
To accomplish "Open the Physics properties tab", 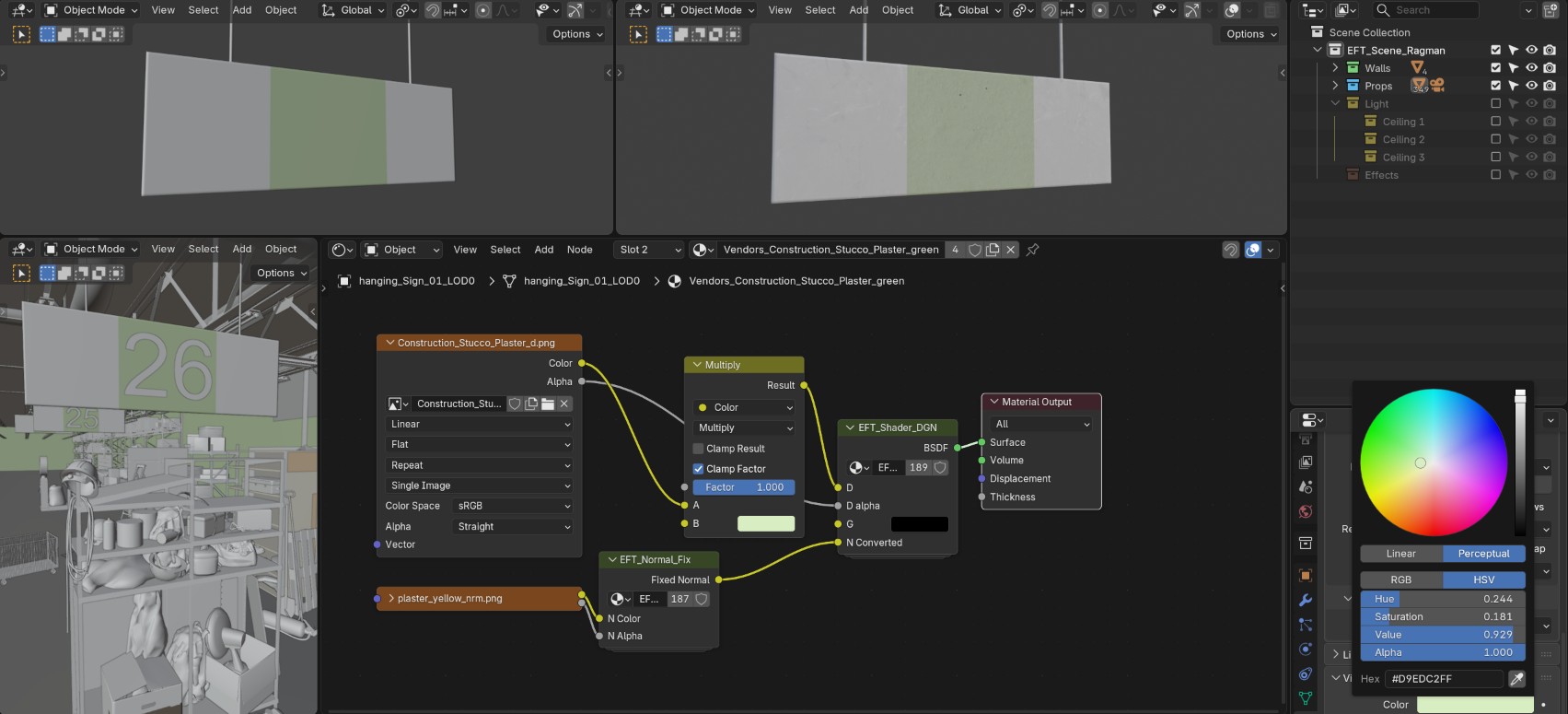I will point(1306,650).
